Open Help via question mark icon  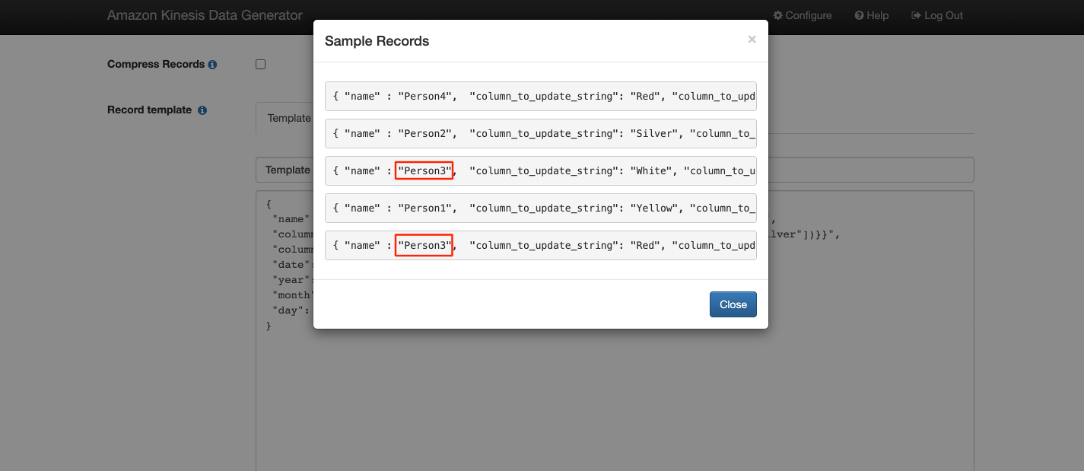[859, 15]
